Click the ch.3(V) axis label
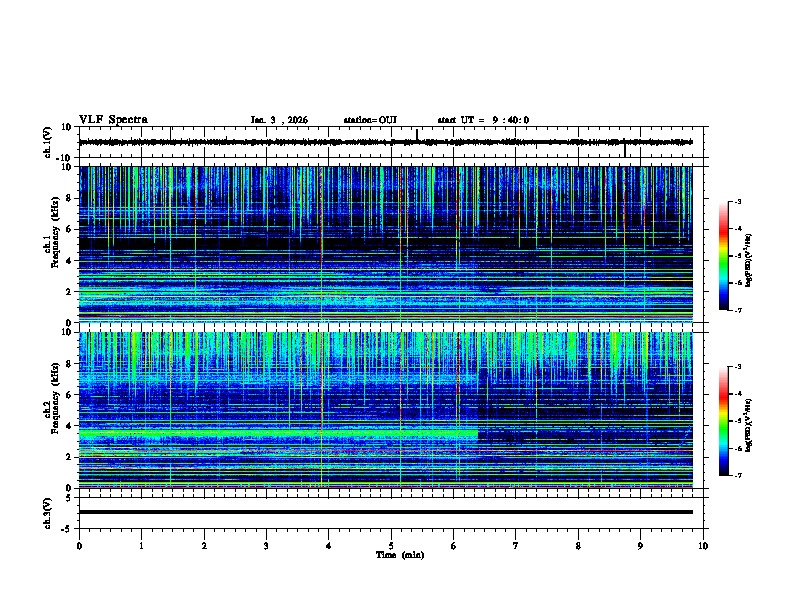Image resolution: width=792 pixels, height=612 pixels. coord(47,513)
